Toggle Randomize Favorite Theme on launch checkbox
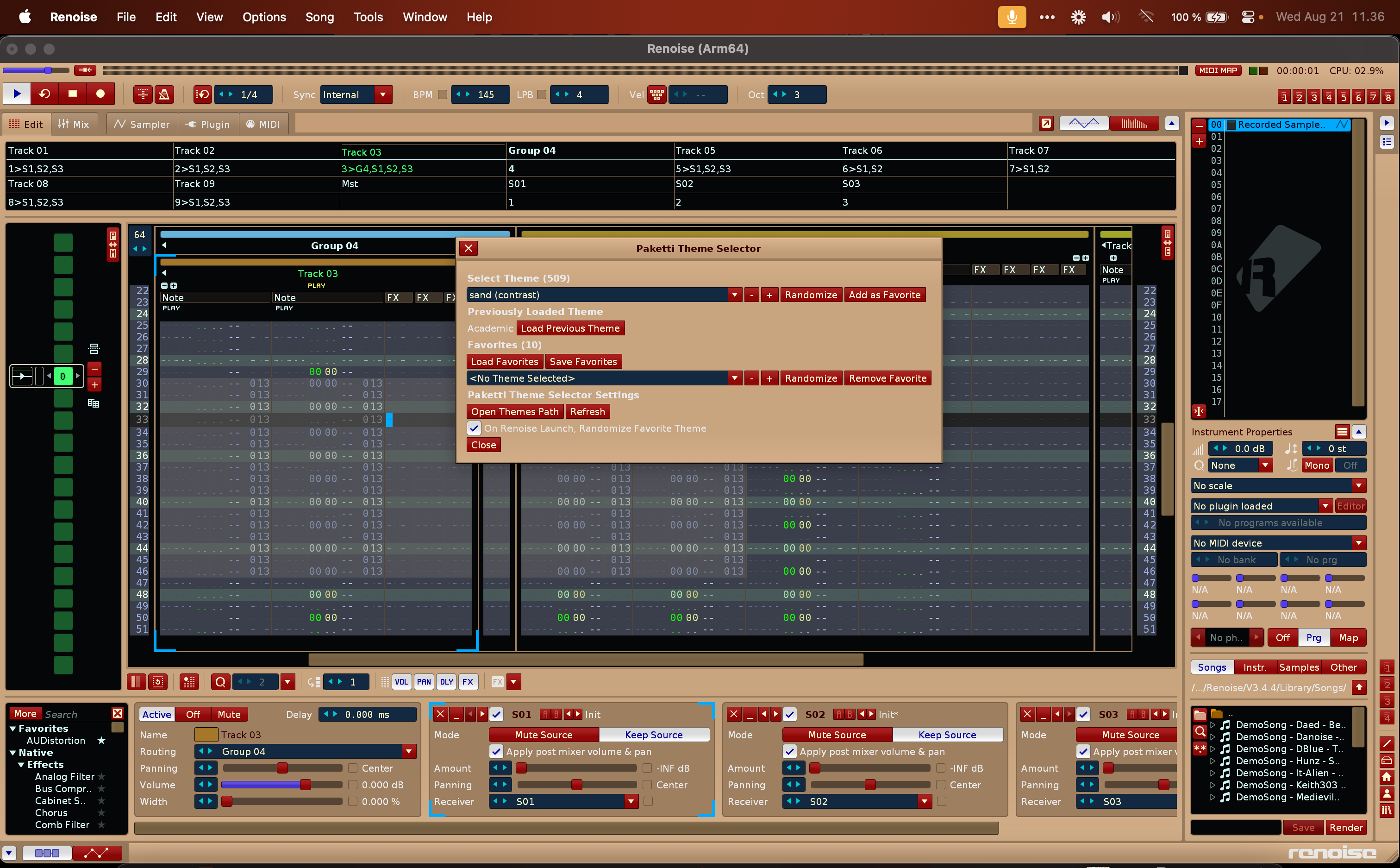The height and width of the screenshot is (868, 1400). (x=474, y=428)
